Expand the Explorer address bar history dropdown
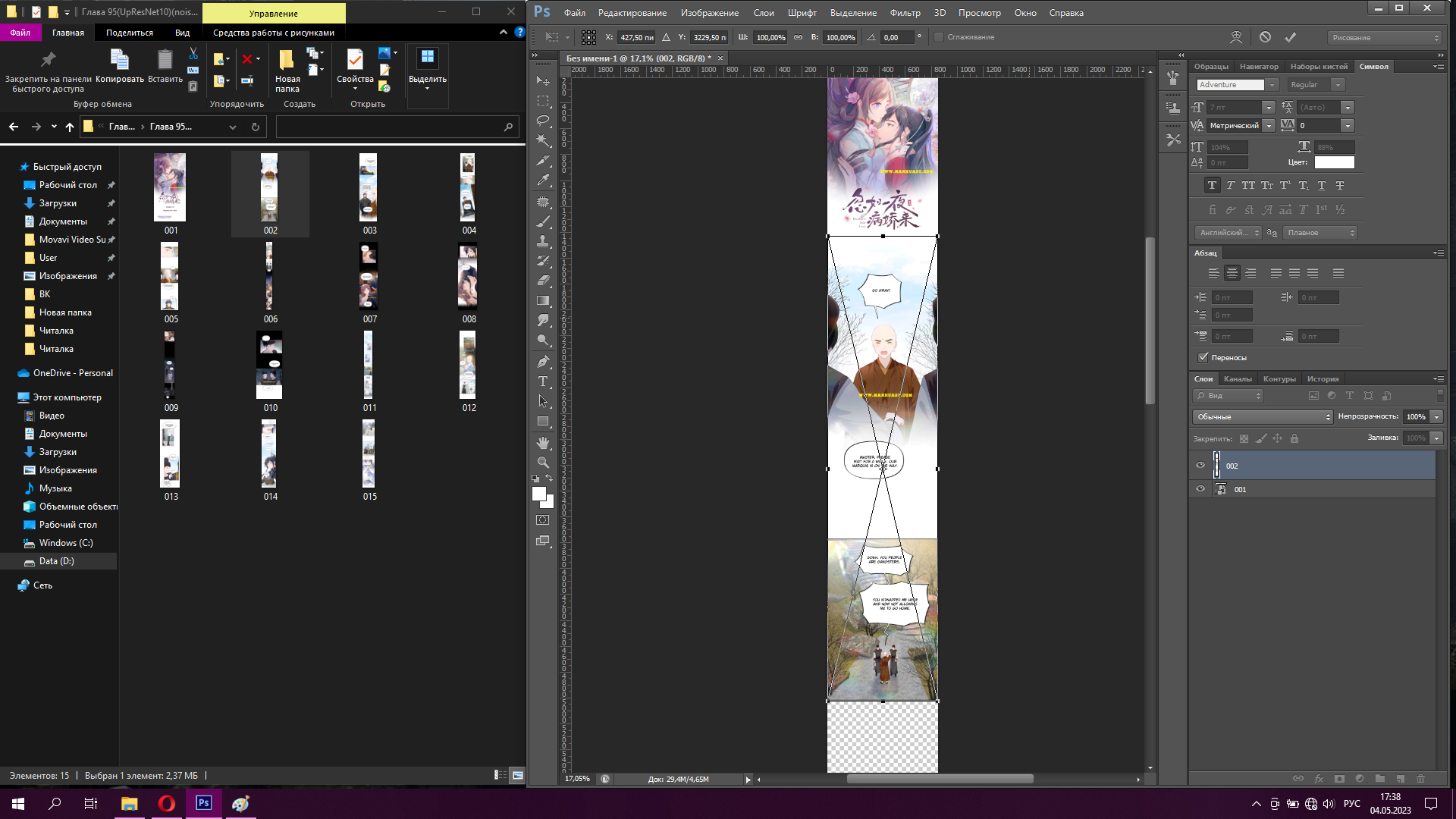 pos(233,127)
